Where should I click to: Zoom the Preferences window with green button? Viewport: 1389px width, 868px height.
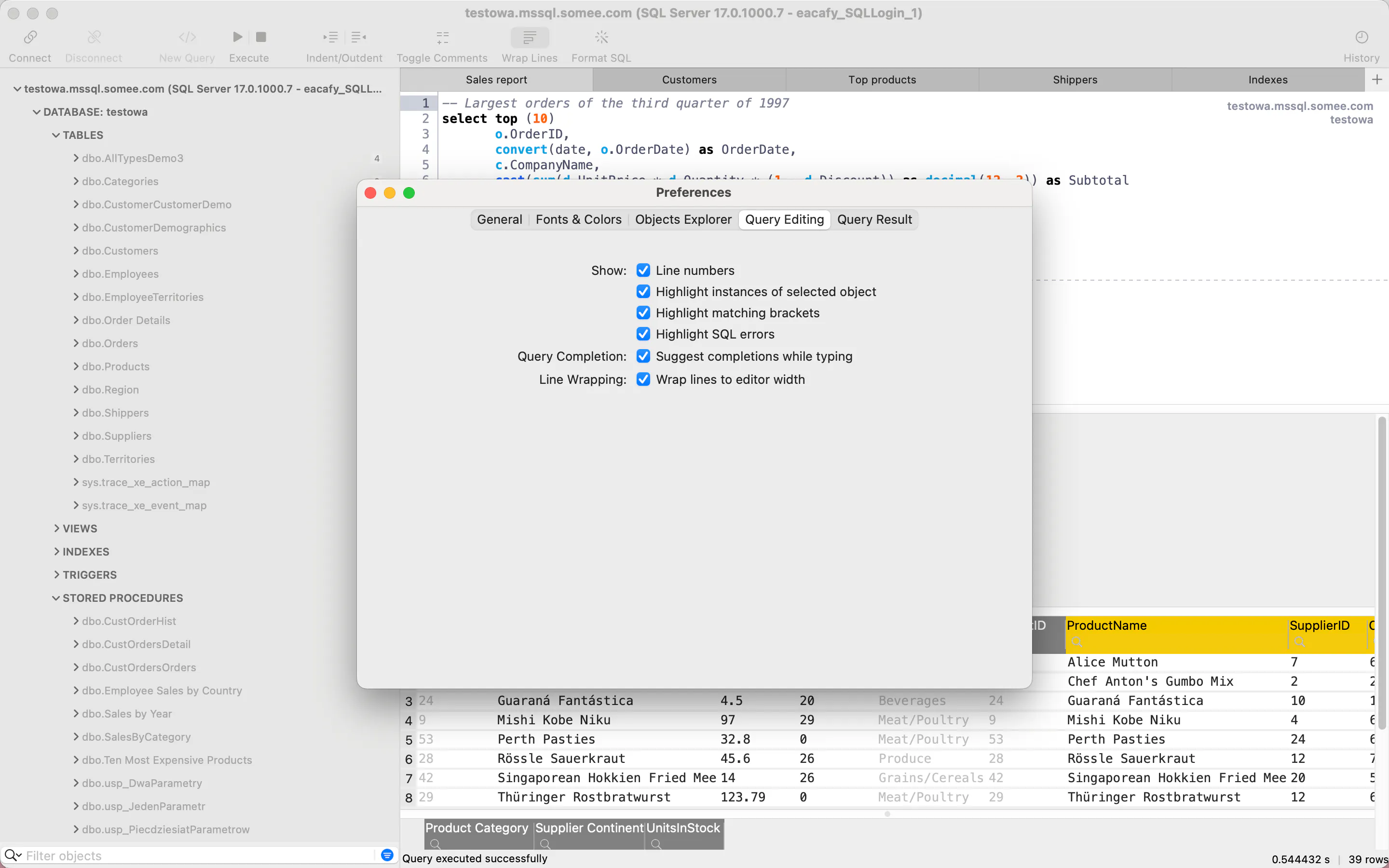(x=409, y=193)
